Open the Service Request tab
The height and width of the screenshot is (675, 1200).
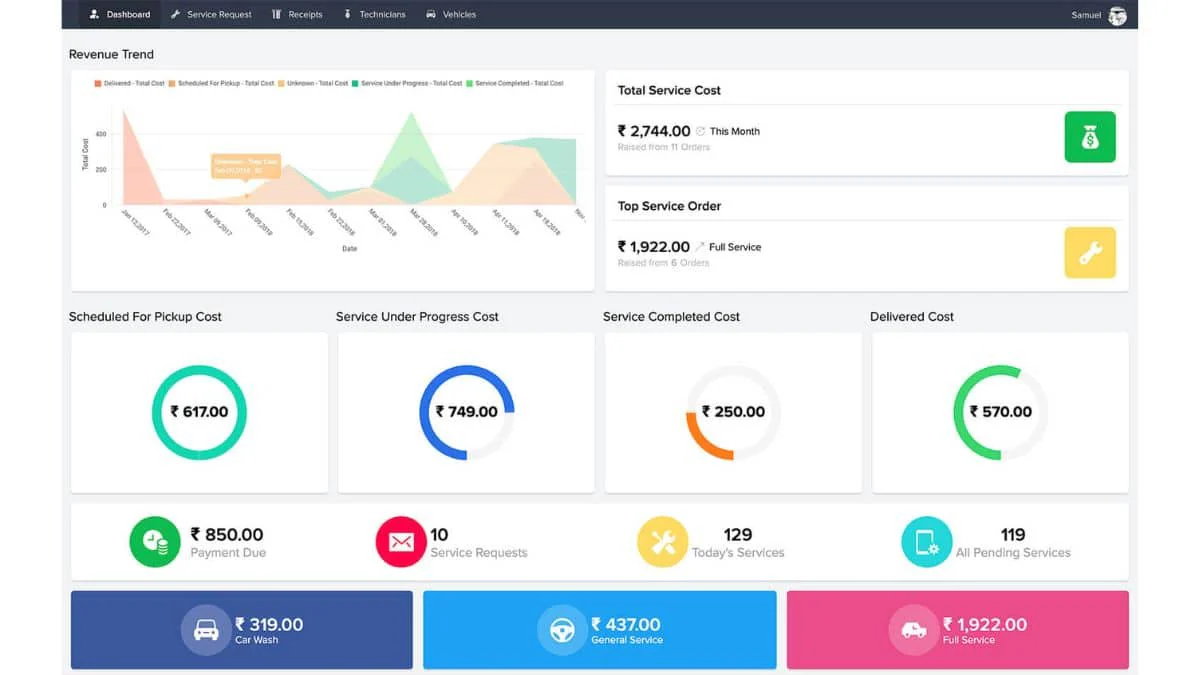click(211, 14)
